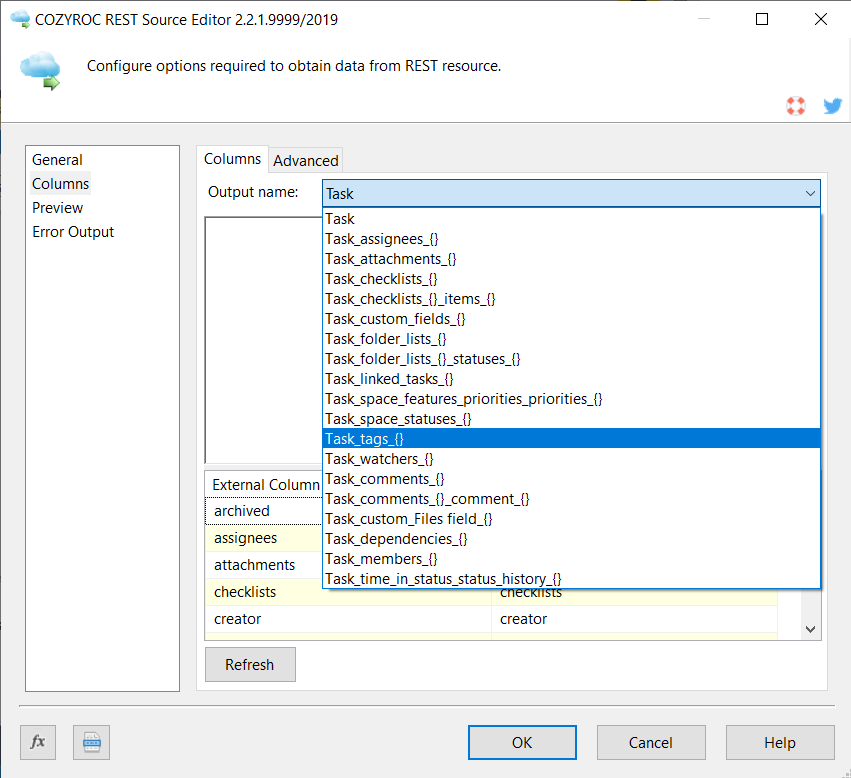The width and height of the screenshot is (851, 778).
Task: Click the Refresh button
Action: (x=250, y=664)
